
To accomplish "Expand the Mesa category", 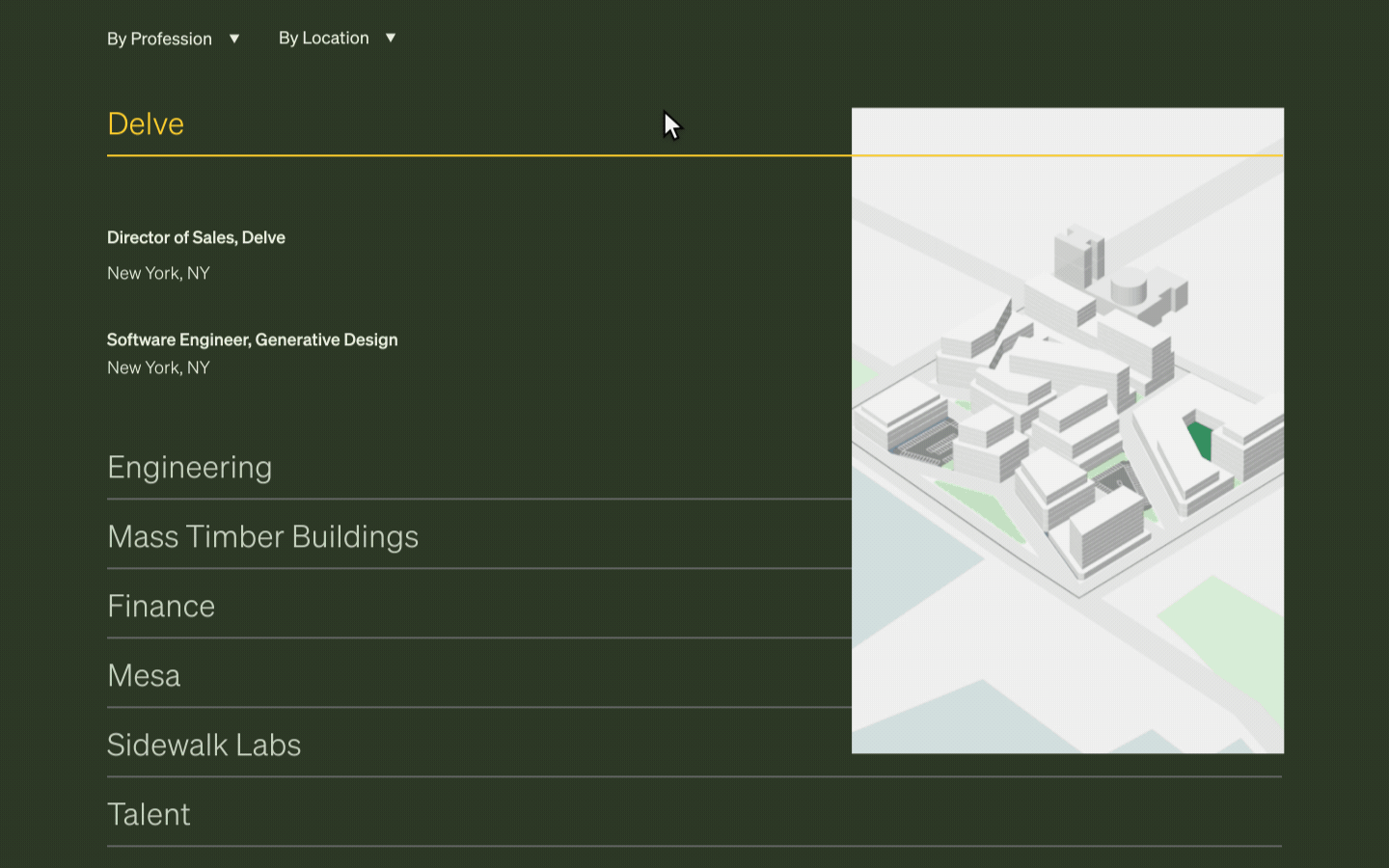I will [144, 676].
